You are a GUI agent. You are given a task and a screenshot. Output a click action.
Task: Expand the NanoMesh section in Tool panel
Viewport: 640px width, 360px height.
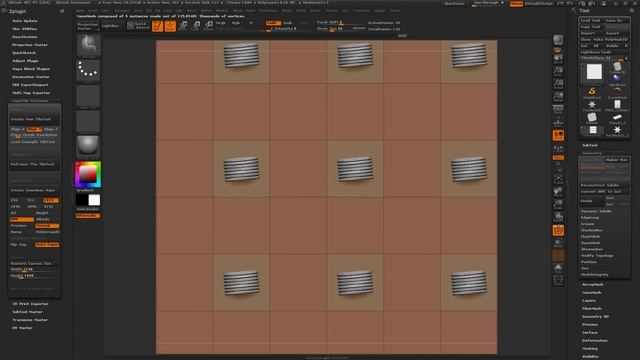coord(591,293)
